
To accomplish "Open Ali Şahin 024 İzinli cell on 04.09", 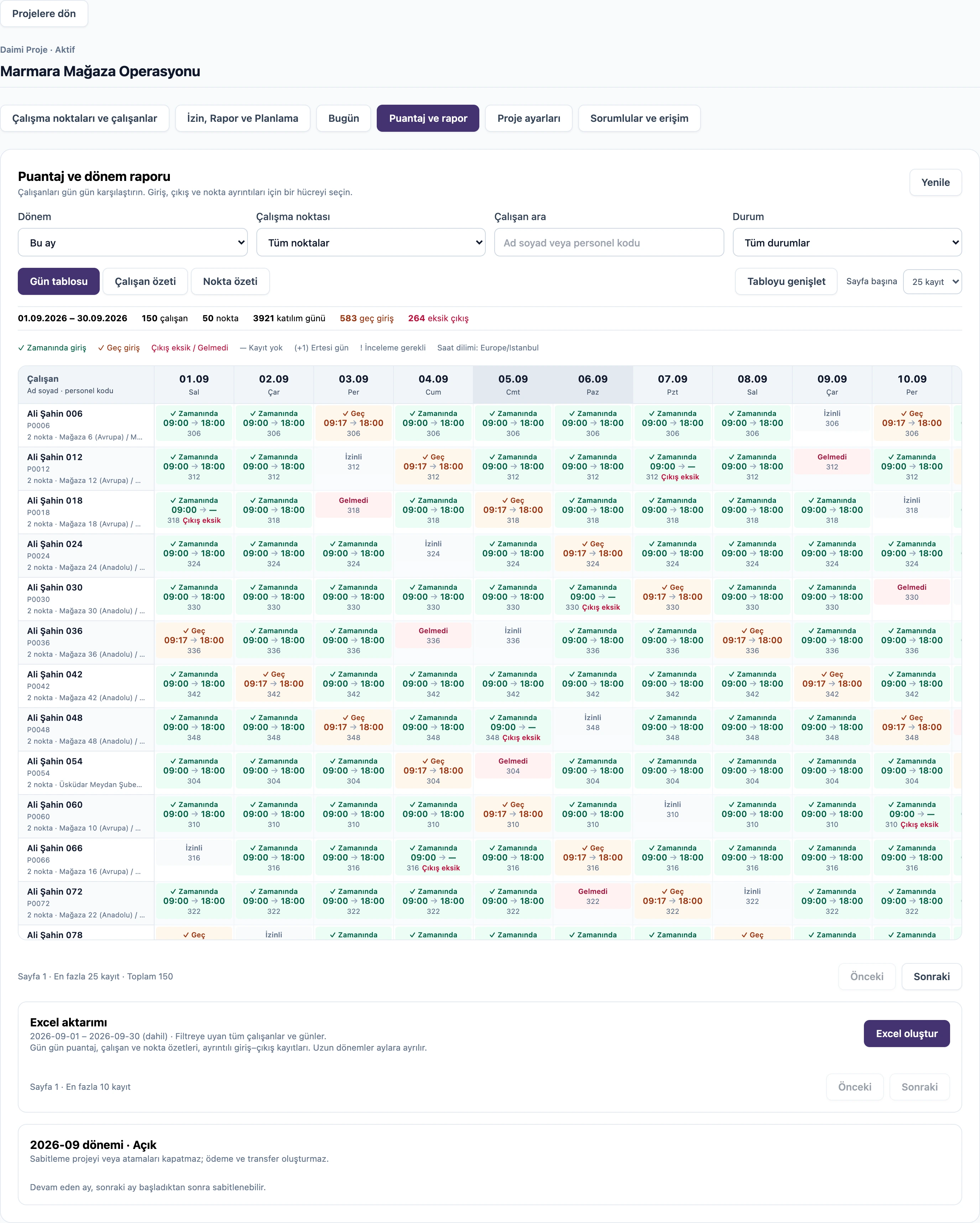I will (x=433, y=548).
